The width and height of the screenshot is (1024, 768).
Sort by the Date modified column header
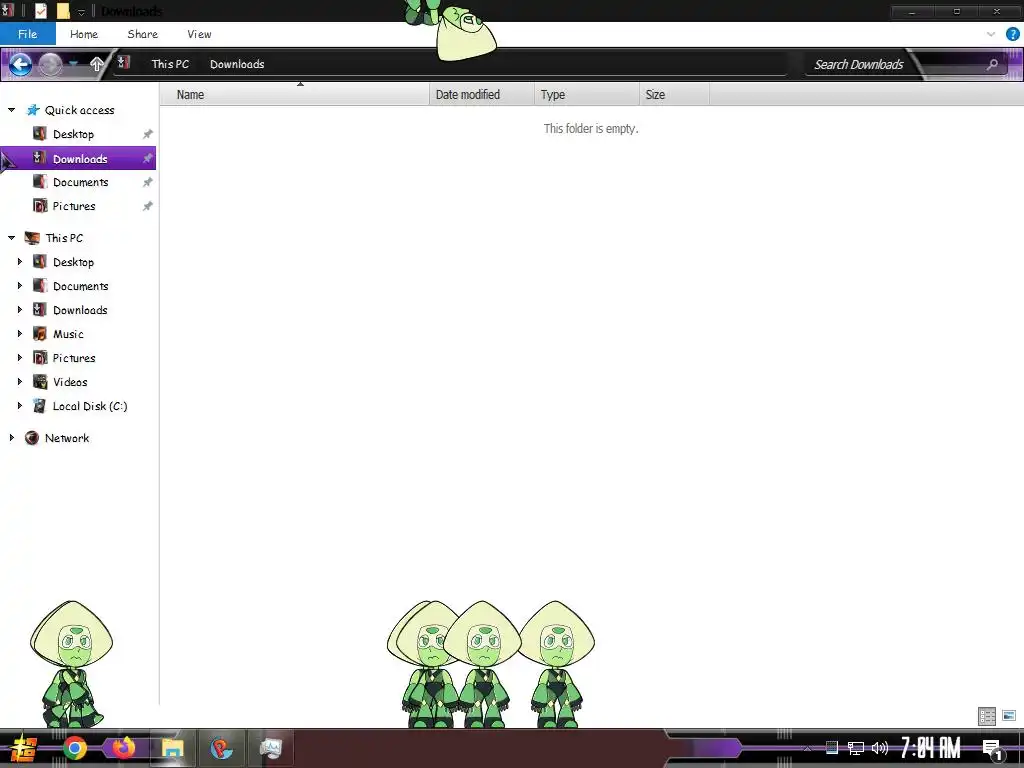[x=481, y=95]
